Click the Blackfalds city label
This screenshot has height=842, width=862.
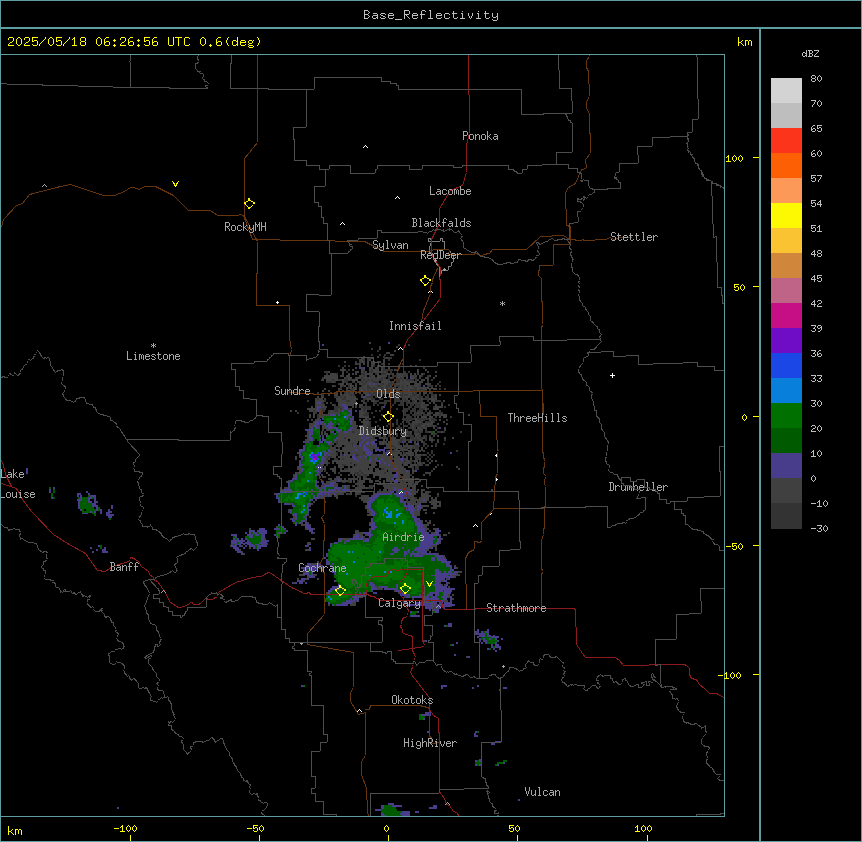[x=441, y=223]
